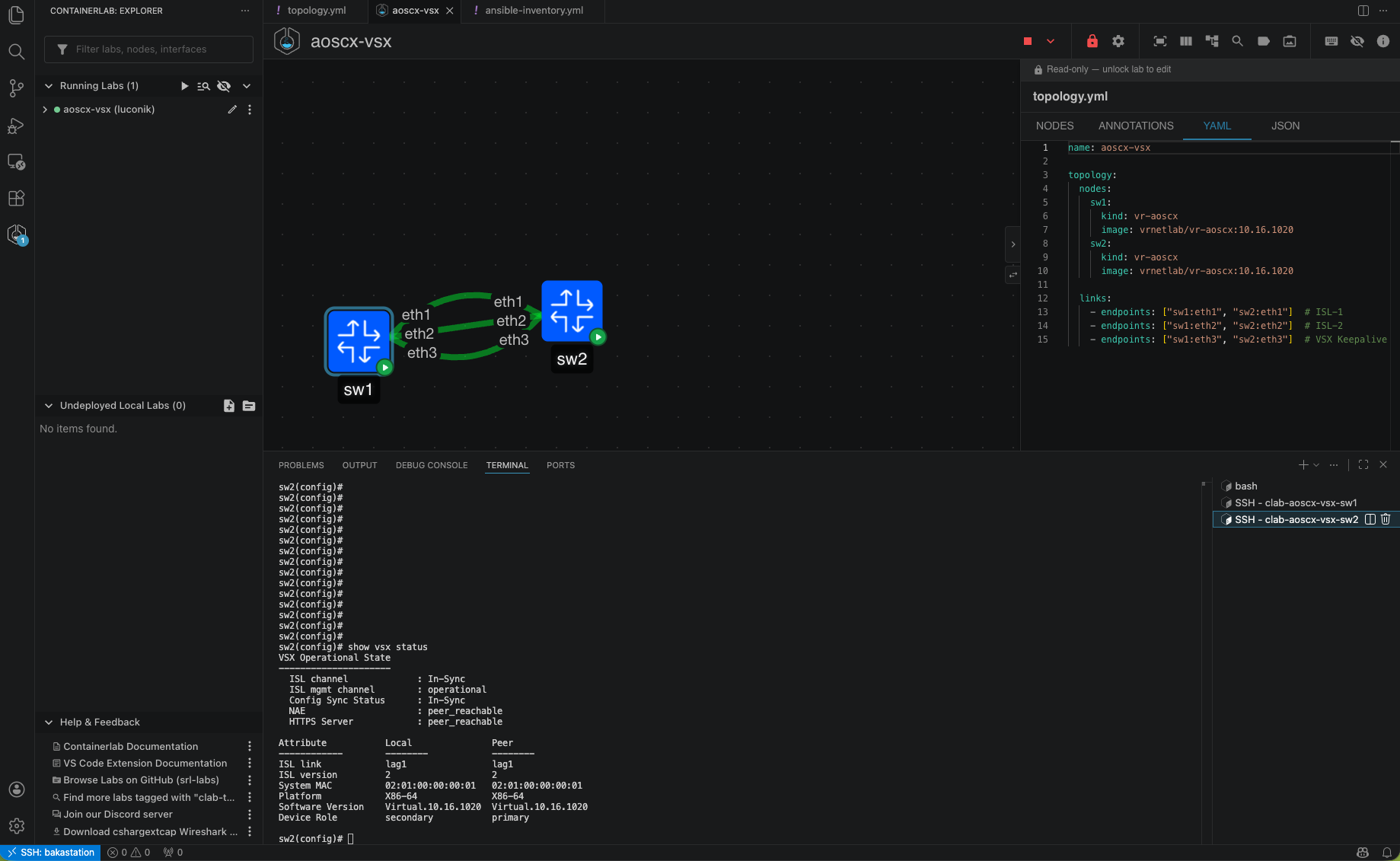The width and height of the screenshot is (1400, 861).
Task: Click SSH: bakastation remote status indicator
Action: (50, 853)
